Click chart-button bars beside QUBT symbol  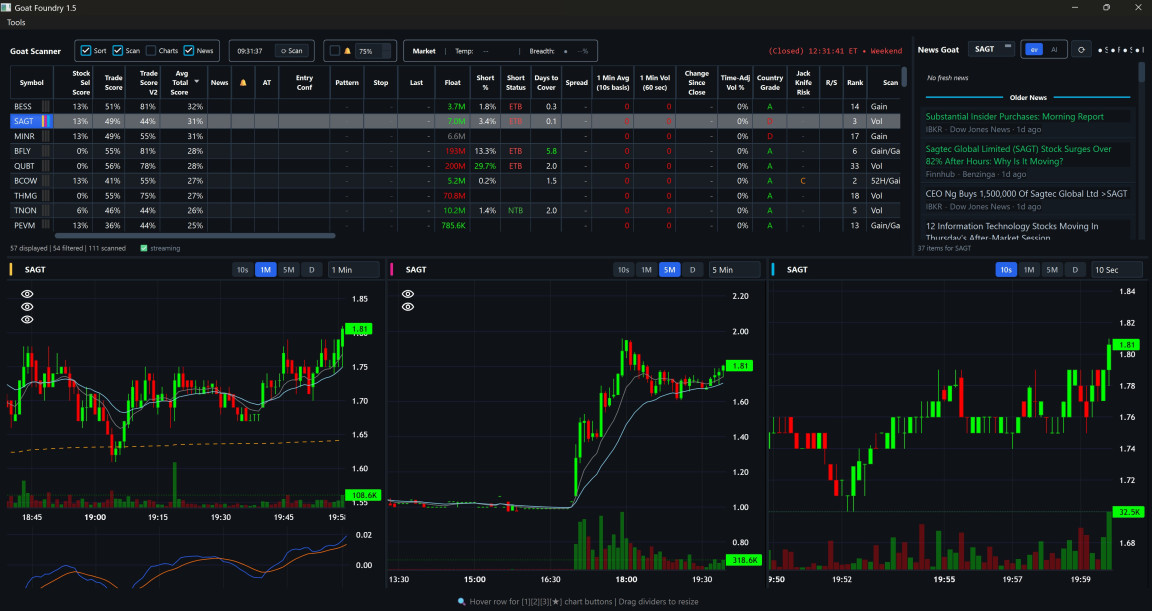(x=46, y=166)
